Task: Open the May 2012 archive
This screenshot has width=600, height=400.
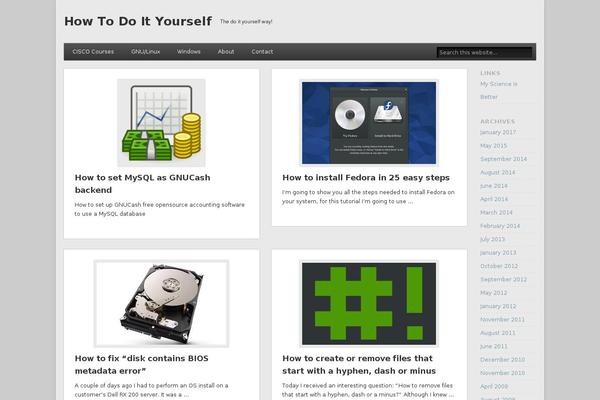Action: (493, 293)
